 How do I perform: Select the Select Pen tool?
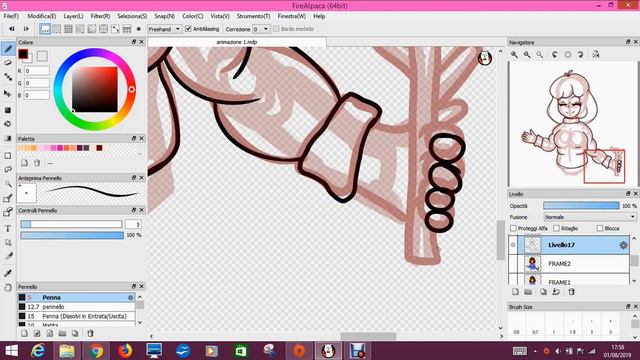pyautogui.click(x=8, y=198)
